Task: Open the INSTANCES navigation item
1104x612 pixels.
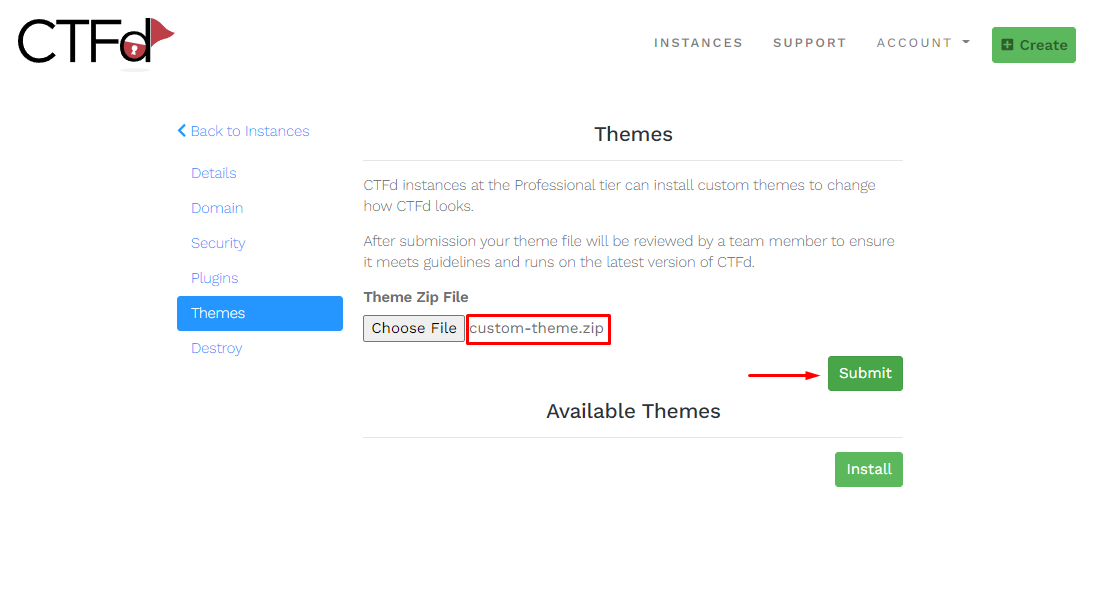Action: [x=698, y=43]
